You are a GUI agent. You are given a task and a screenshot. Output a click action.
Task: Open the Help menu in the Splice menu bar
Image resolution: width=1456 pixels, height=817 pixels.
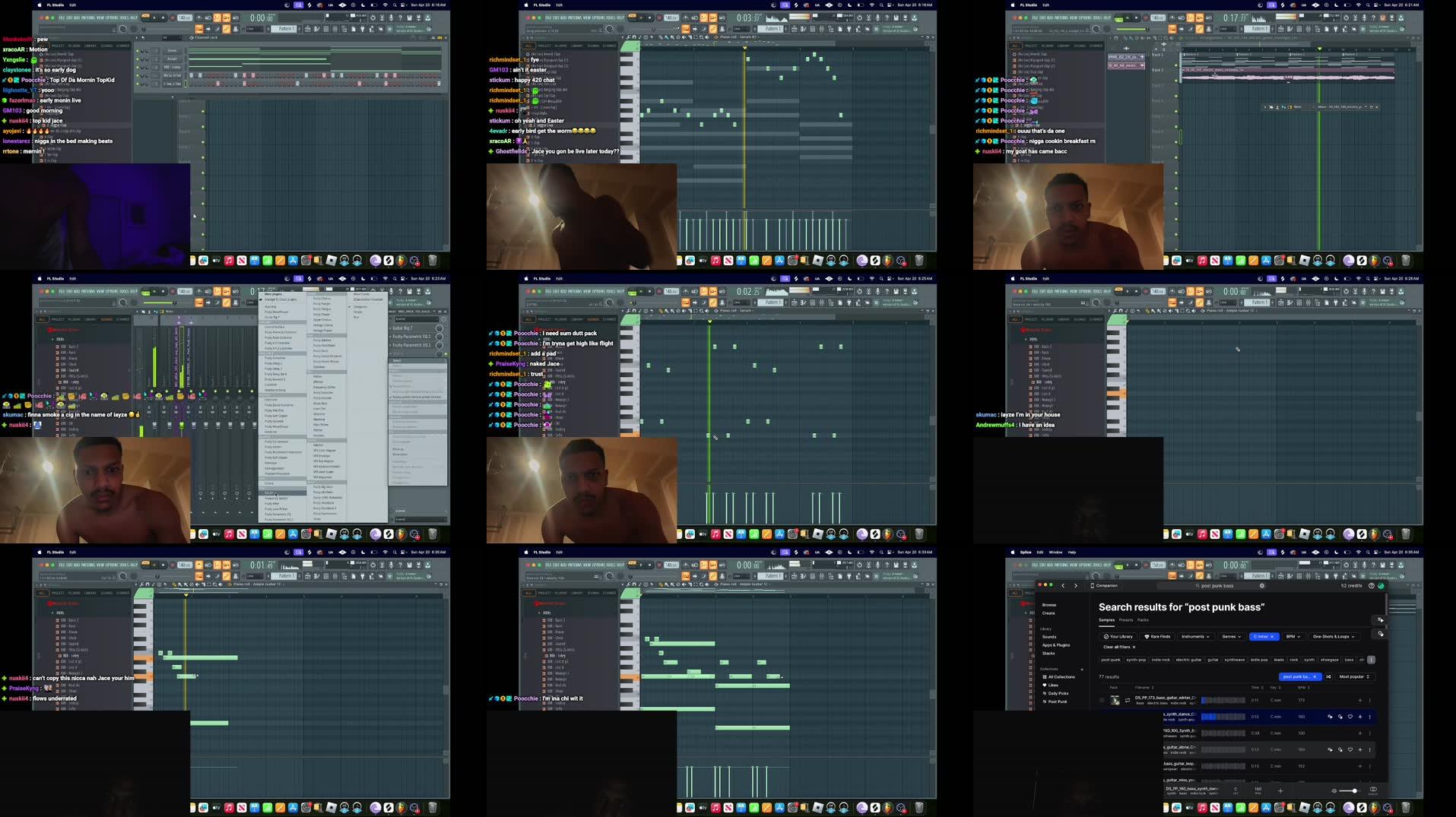1072,553
